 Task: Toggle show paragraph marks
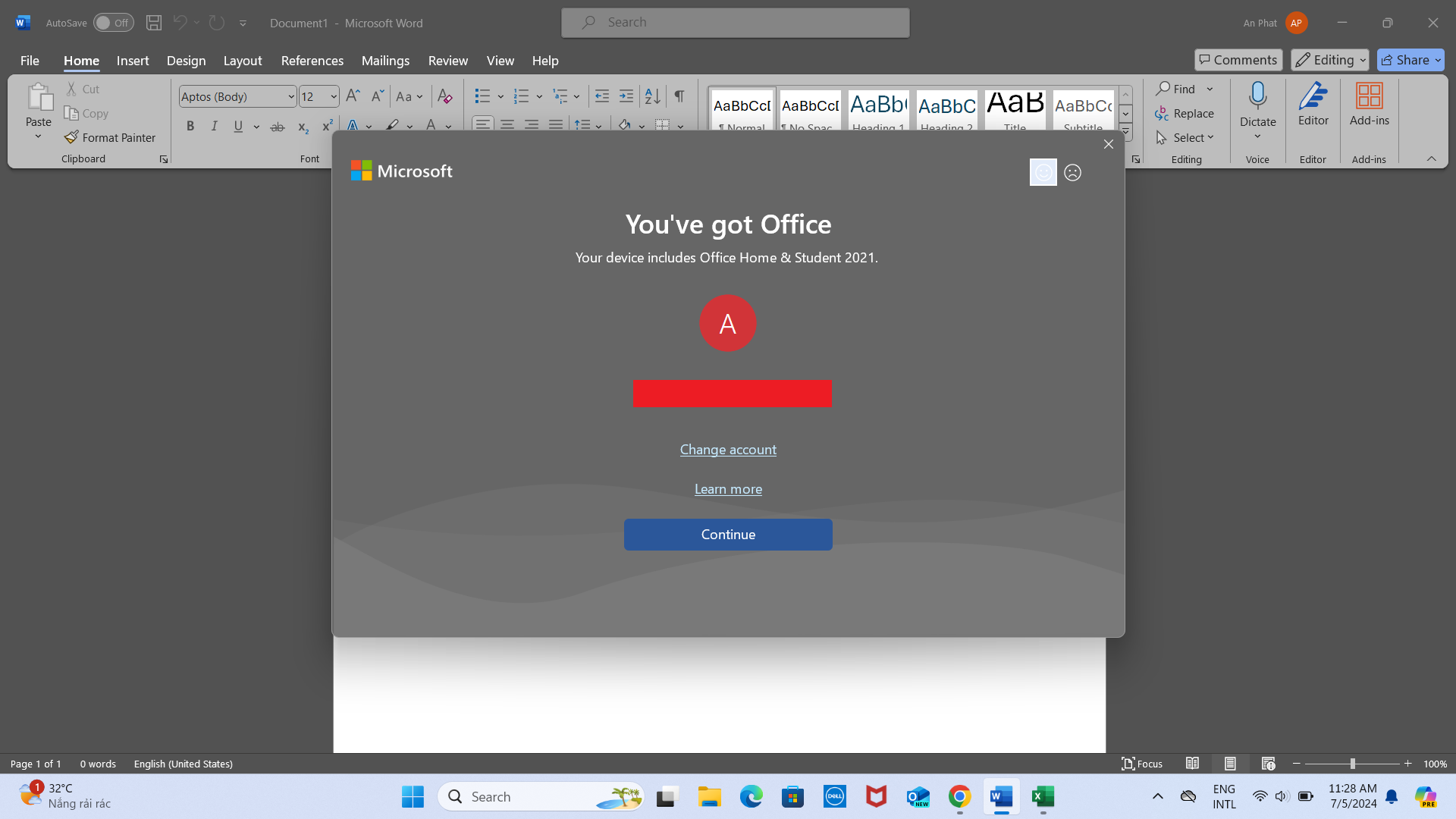tap(679, 96)
